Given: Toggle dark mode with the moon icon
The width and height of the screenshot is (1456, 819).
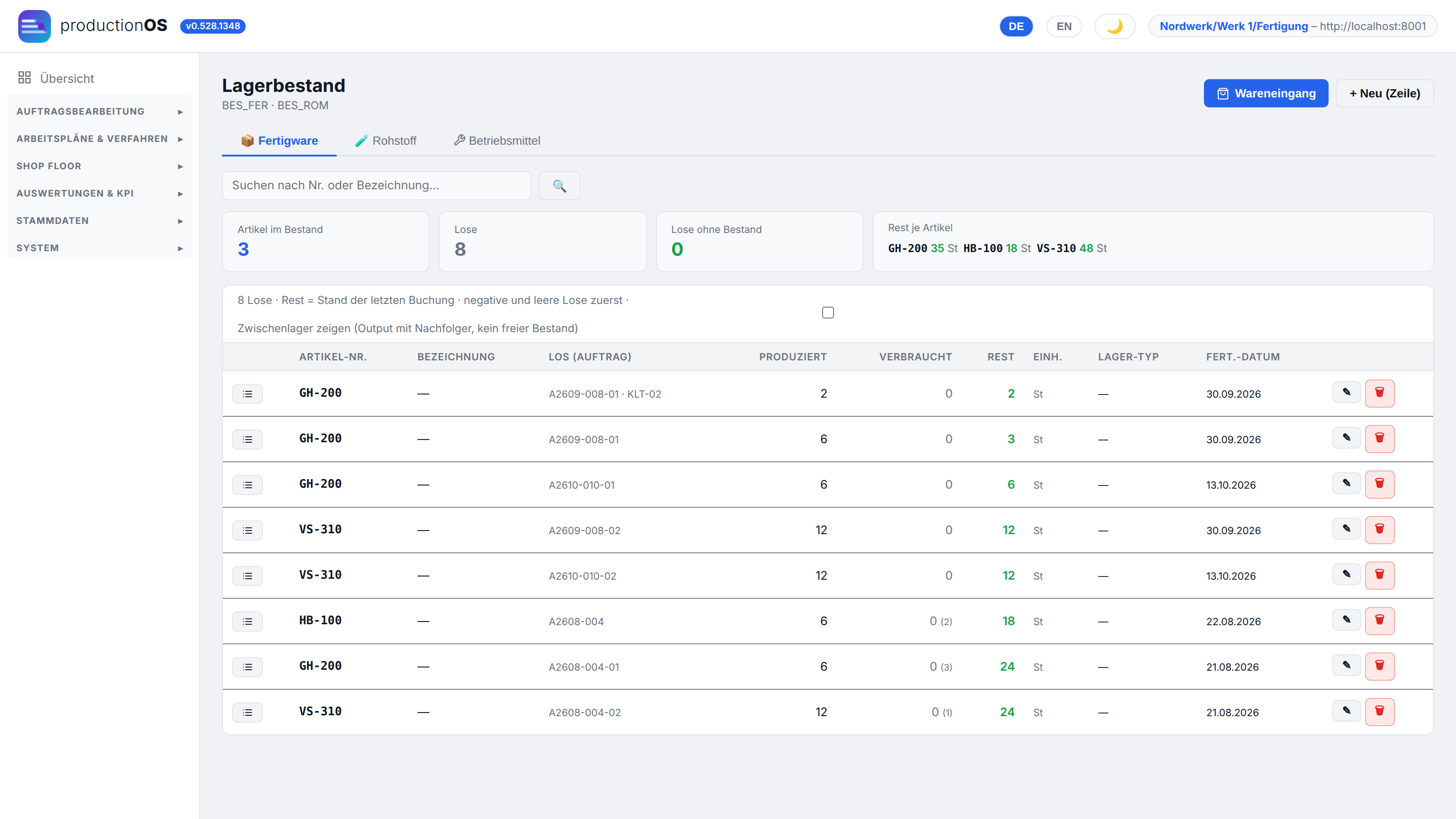Looking at the screenshot, I should tap(1115, 26).
